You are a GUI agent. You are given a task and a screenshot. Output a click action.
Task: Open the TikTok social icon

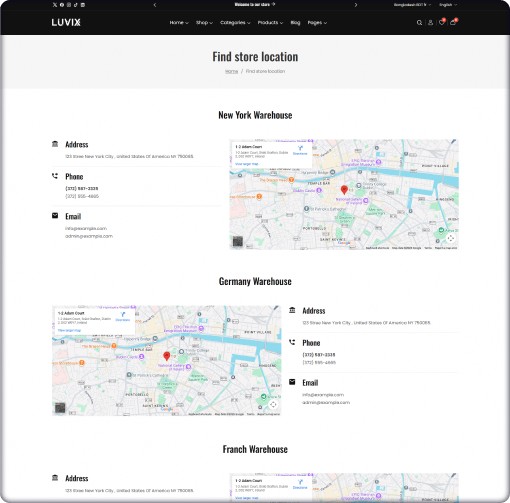(76, 5)
